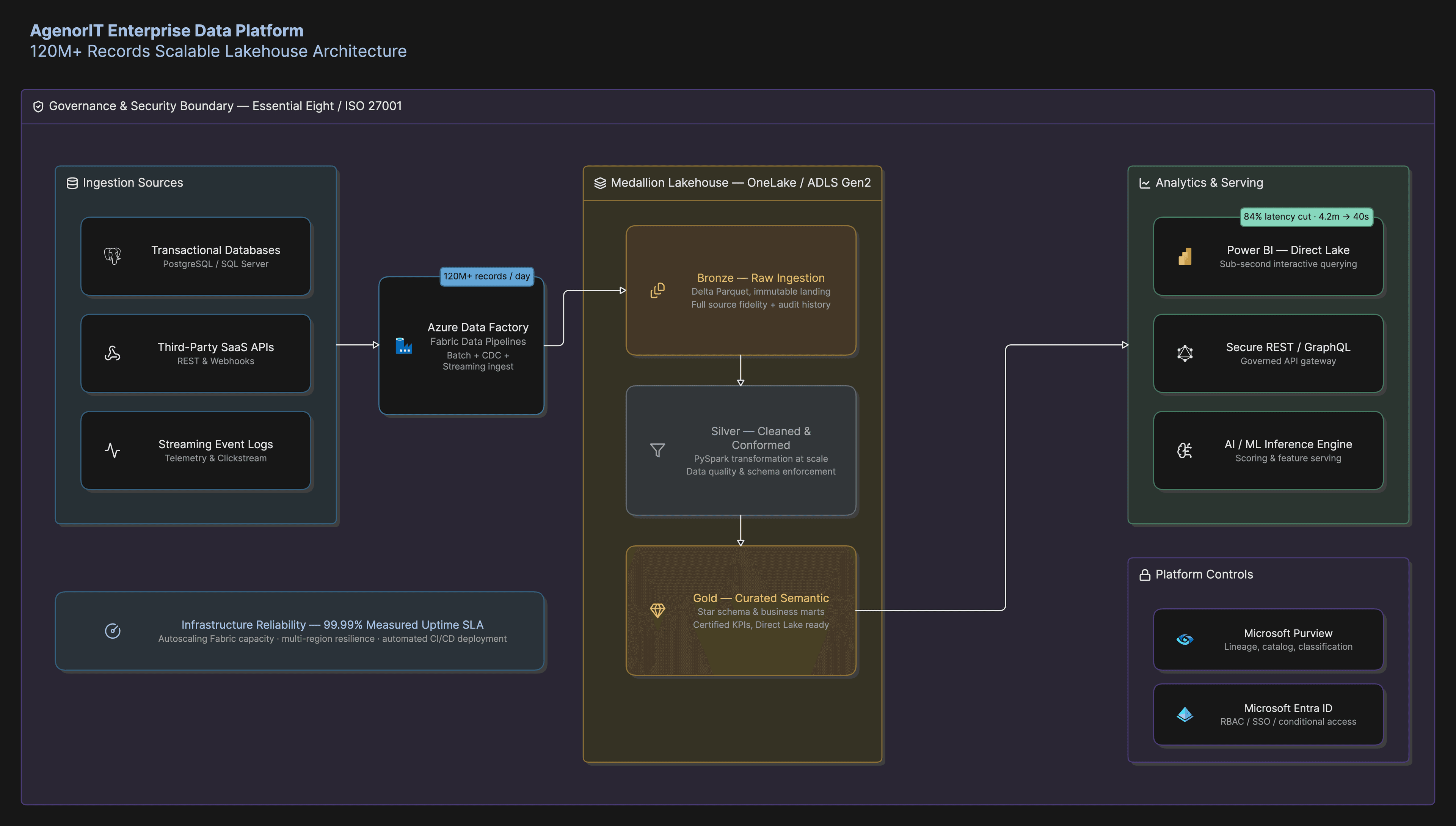Click the Governance & Security Boundary header text
This screenshot has width=1456, height=826.
225,106
